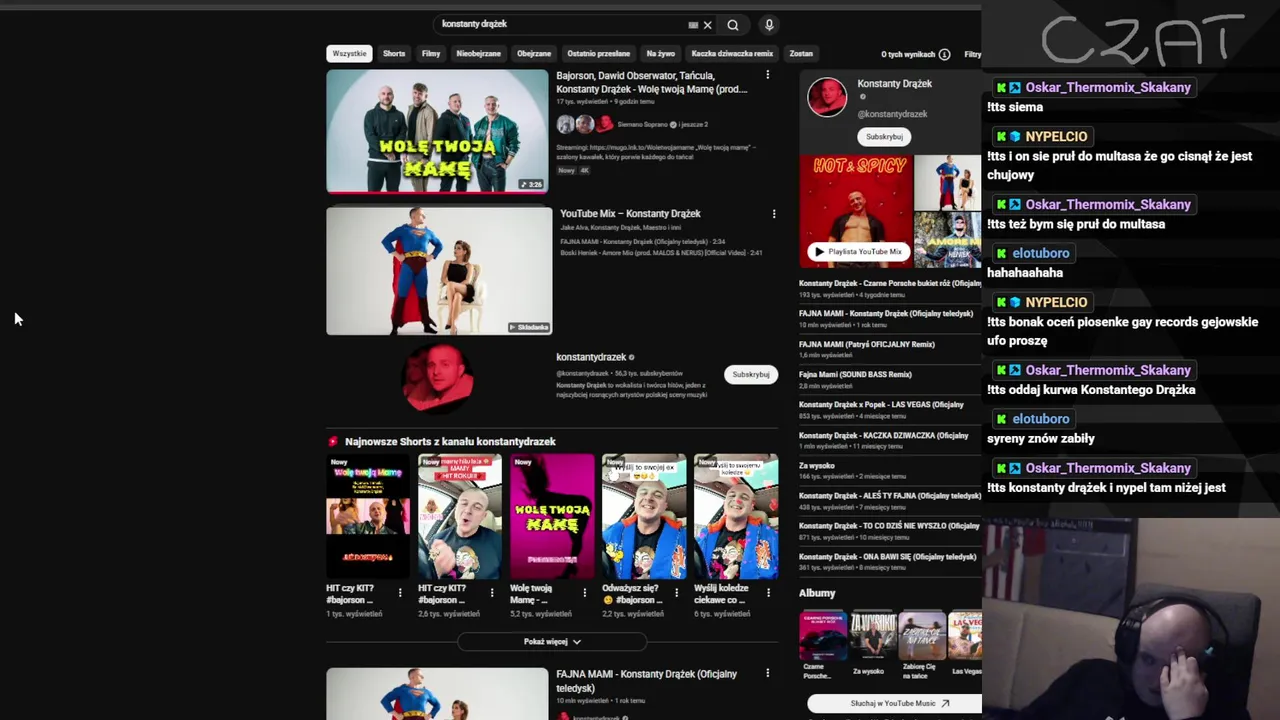Open 'Wolę twoją Mamę' video thumbnail
1280x720 pixels.
click(x=437, y=131)
